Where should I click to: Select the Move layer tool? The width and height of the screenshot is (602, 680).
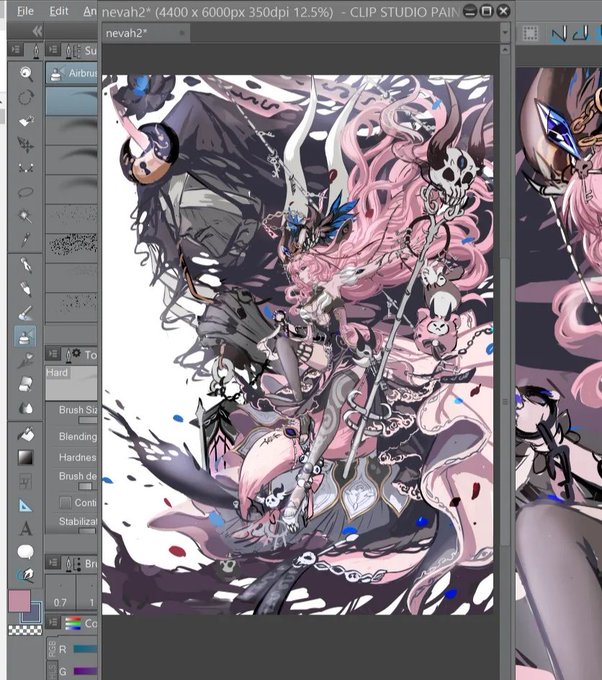(x=26, y=144)
